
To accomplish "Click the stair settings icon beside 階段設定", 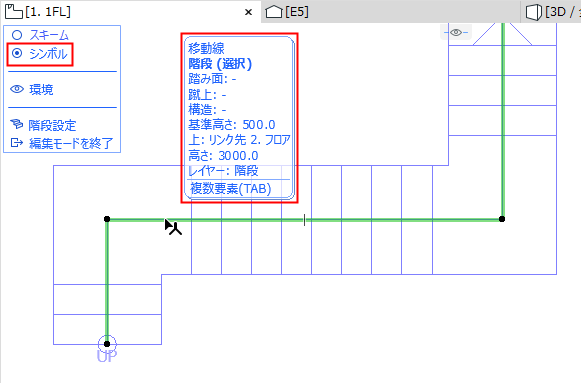I will point(17,124).
